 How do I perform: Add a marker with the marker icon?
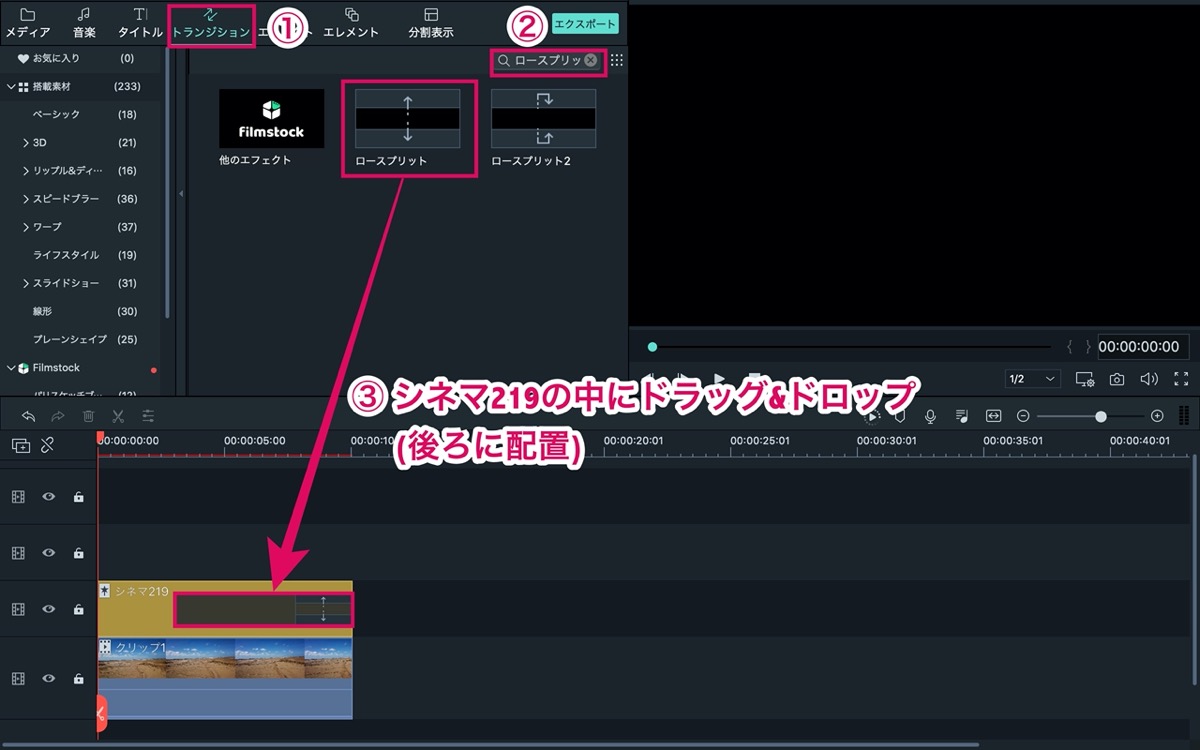(900, 416)
